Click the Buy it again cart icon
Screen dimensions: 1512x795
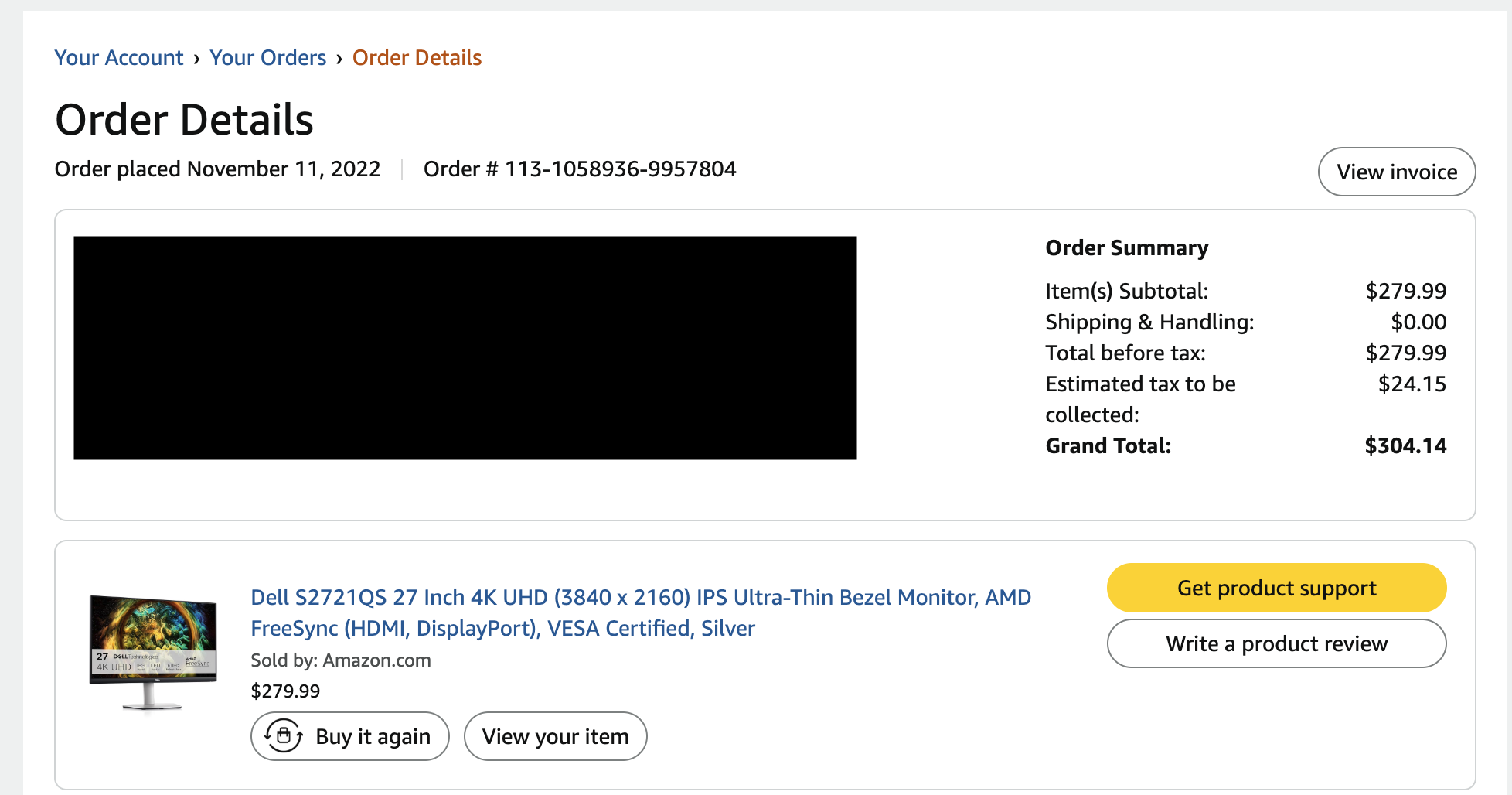[x=284, y=735]
